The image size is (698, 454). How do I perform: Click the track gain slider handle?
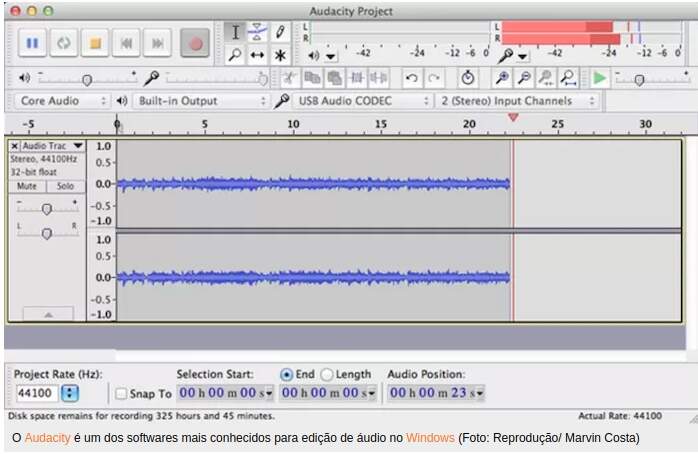(x=47, y=208)
